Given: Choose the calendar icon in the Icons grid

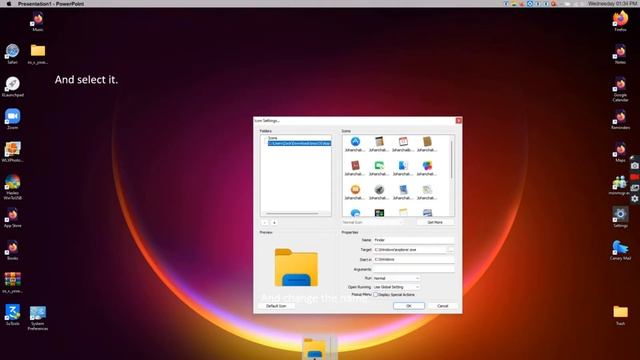Looking at the screenshot, I should pyautogui.click(x=403, y=142).
